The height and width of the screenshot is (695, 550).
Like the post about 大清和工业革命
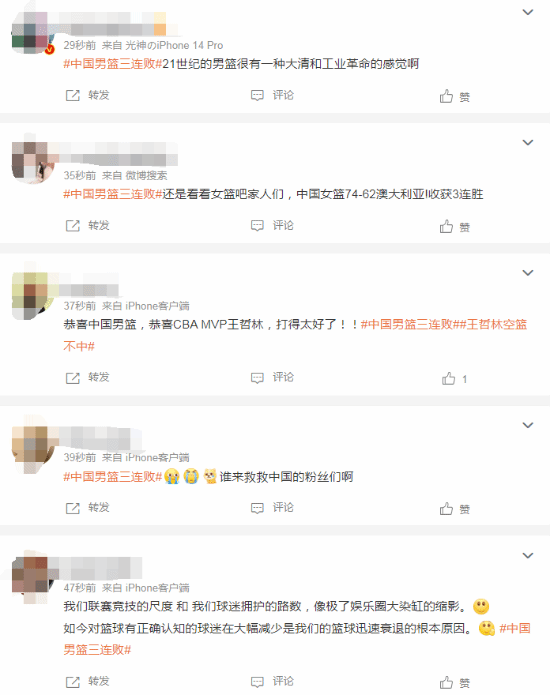tap(446, 96)
